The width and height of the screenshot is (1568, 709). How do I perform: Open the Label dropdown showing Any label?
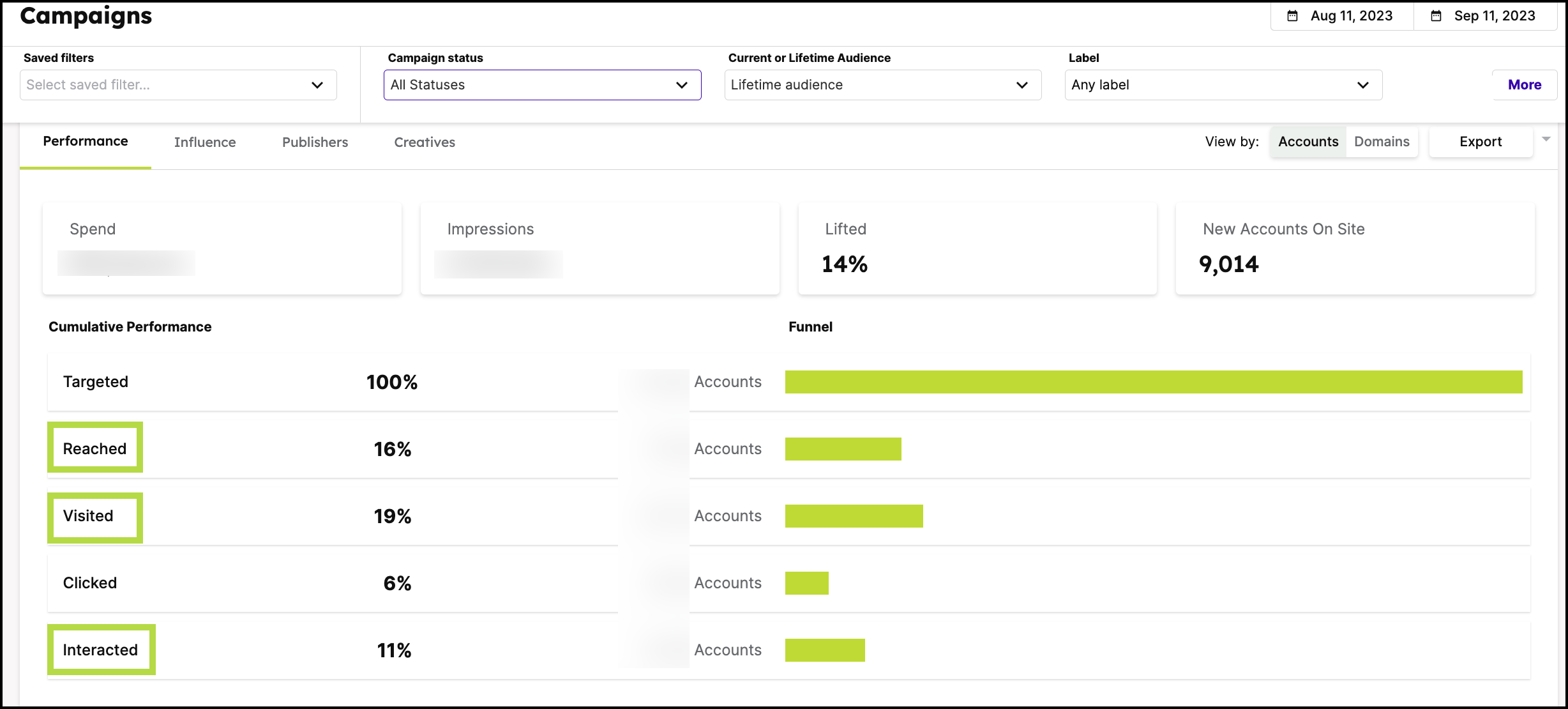pos(1223,84)
